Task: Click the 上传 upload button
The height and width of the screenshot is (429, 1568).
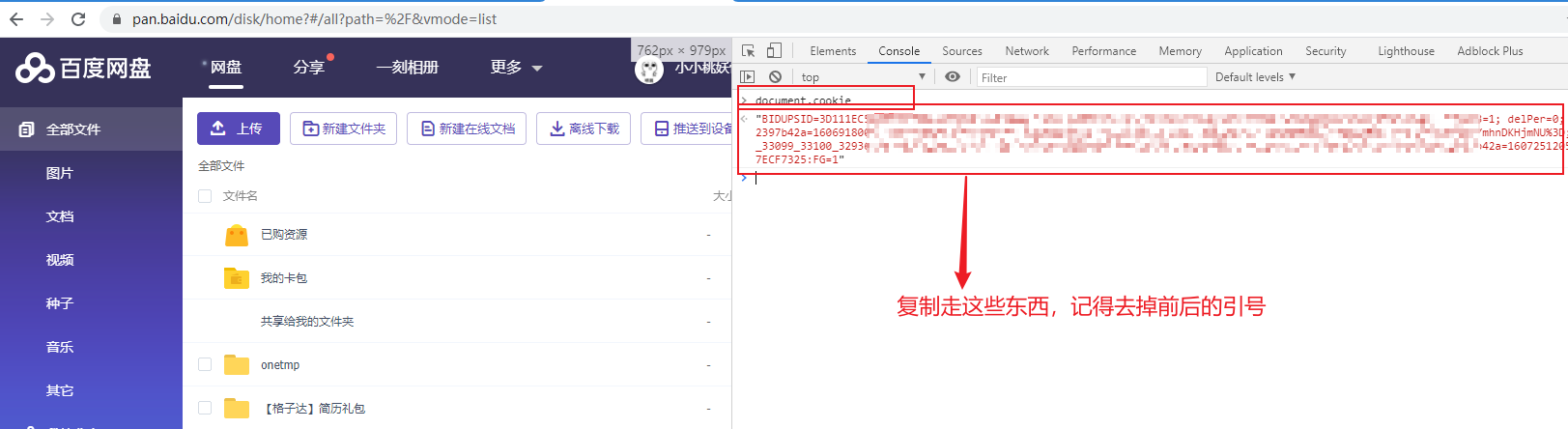Action: point(239,129)
